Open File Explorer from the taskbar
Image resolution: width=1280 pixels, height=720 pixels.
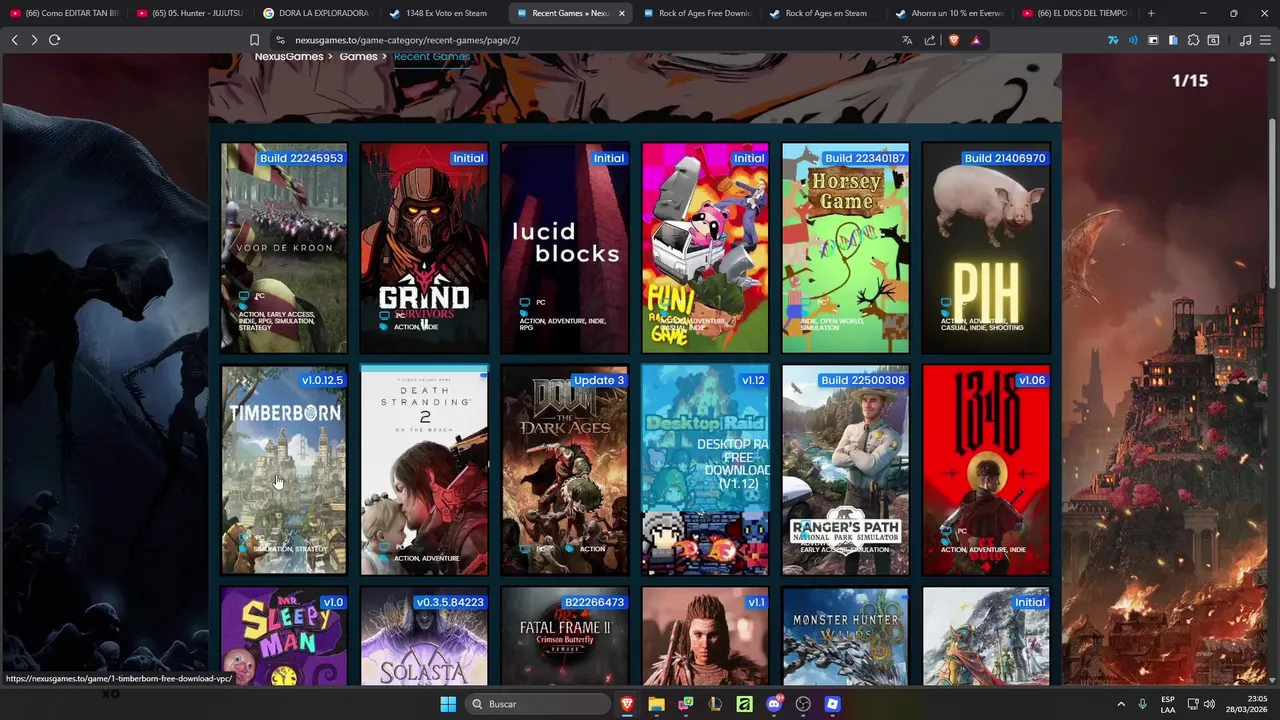pyautogui.click(x=656, y=704)
